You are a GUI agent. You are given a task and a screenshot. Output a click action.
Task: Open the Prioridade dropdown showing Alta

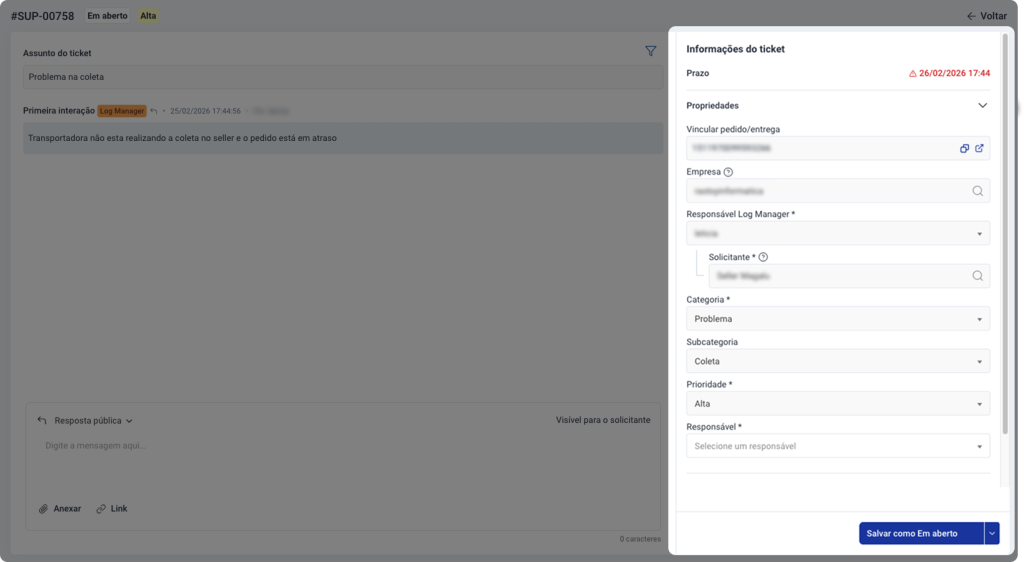(838, 404)
